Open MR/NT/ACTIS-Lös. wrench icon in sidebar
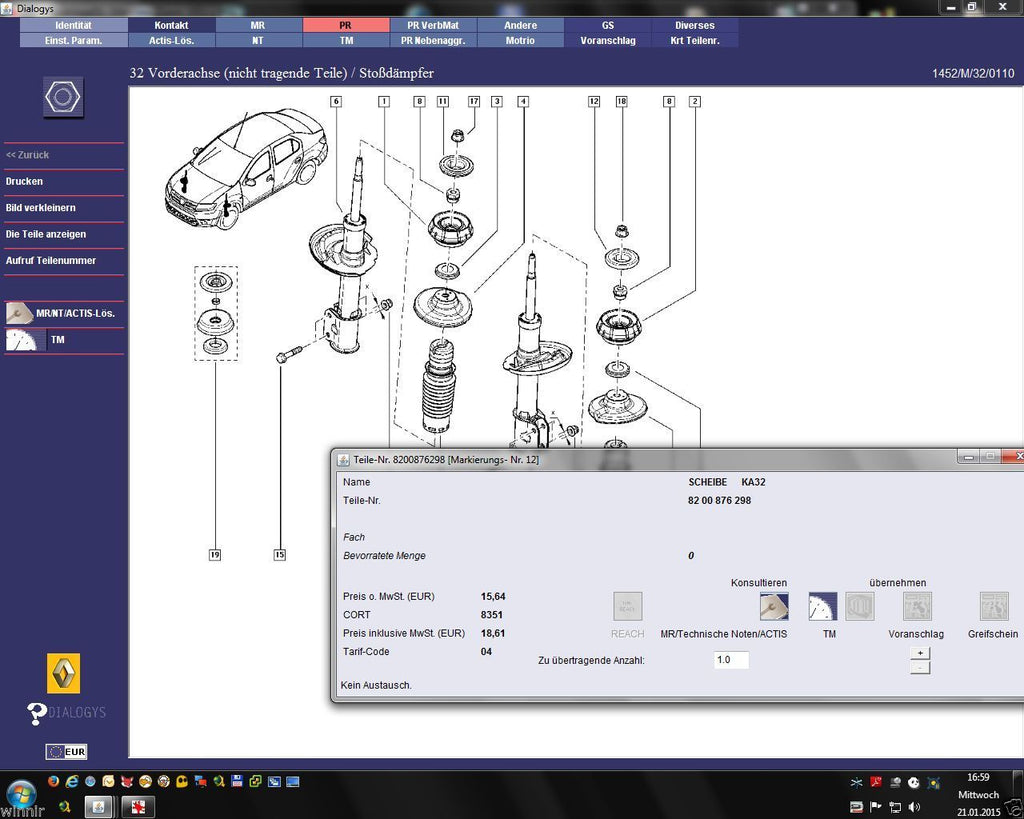The image size is (1024, 819). pyautogui.click(x=20, y=313)
